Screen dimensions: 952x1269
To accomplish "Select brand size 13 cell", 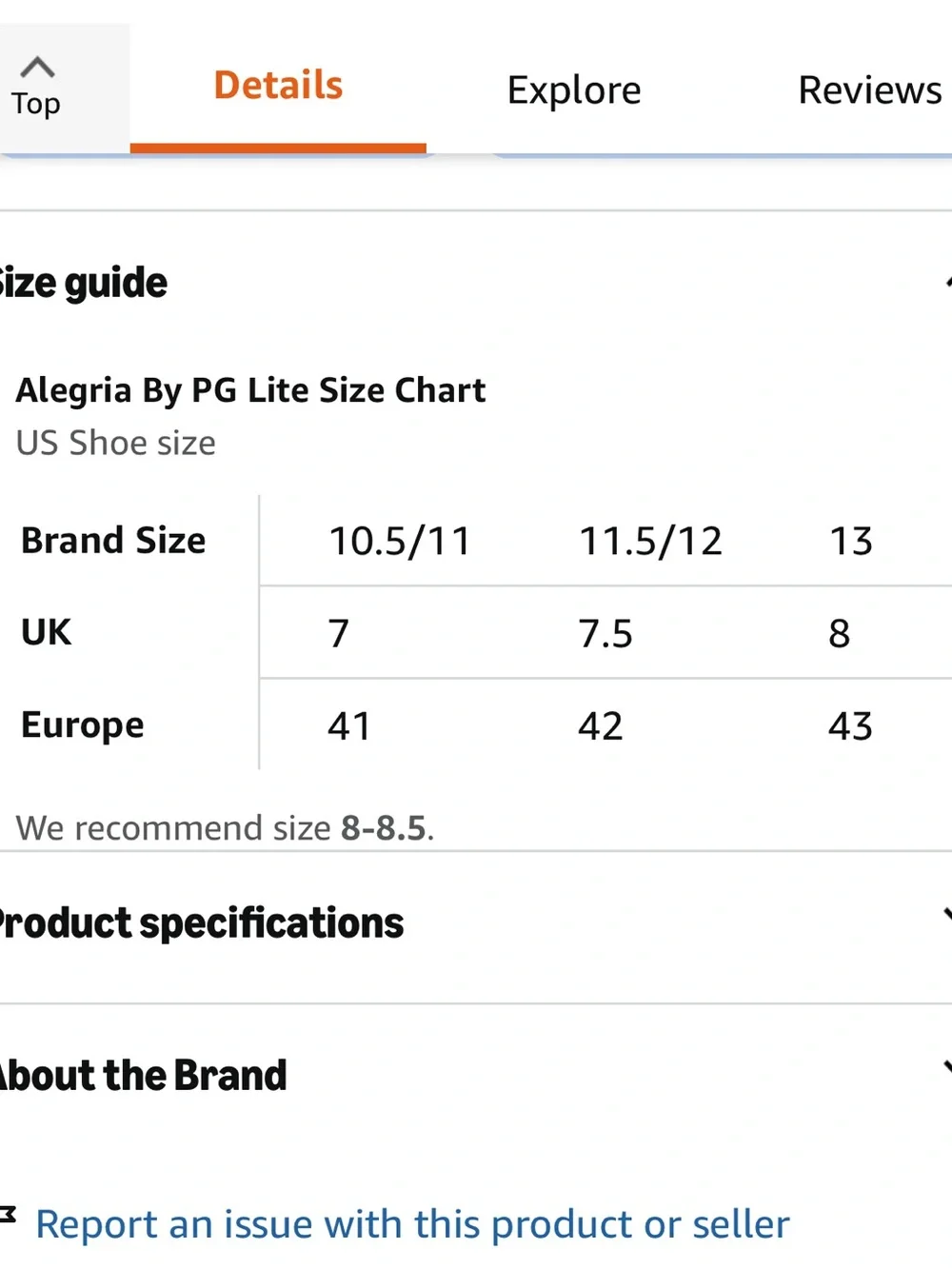I will (x=851, y=541).
